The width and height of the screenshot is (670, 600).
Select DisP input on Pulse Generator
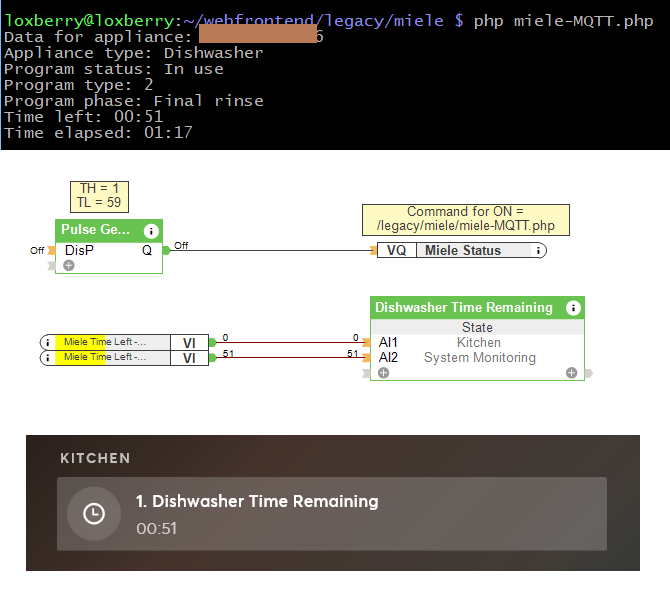point(79,250)
